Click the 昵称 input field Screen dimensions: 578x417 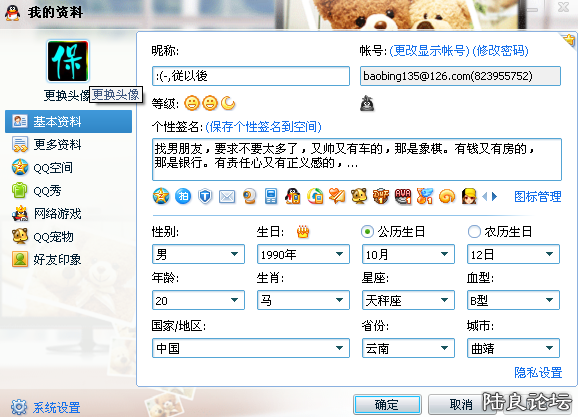point(251,76)
